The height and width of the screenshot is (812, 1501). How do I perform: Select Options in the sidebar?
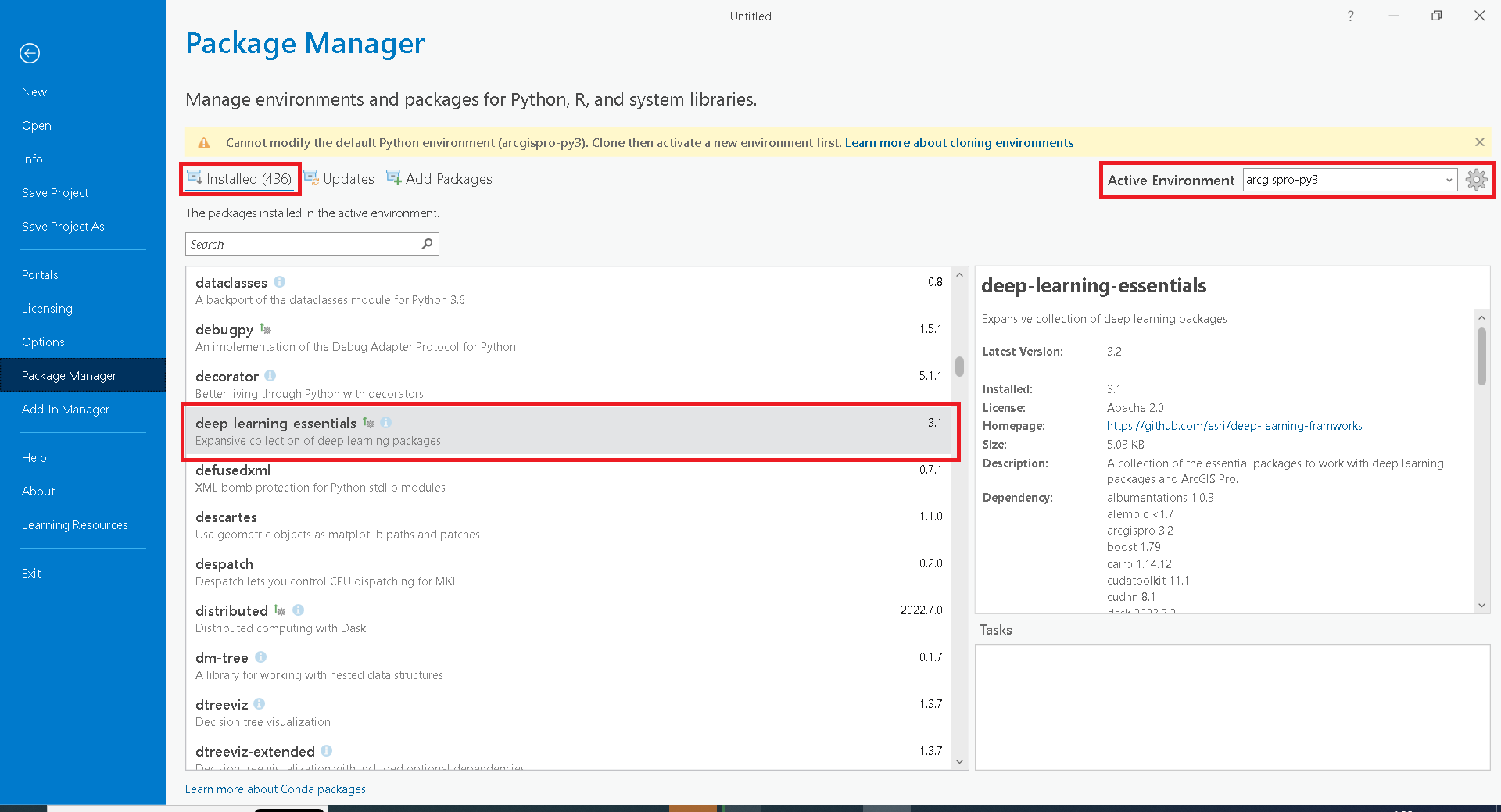coord(43,342)
